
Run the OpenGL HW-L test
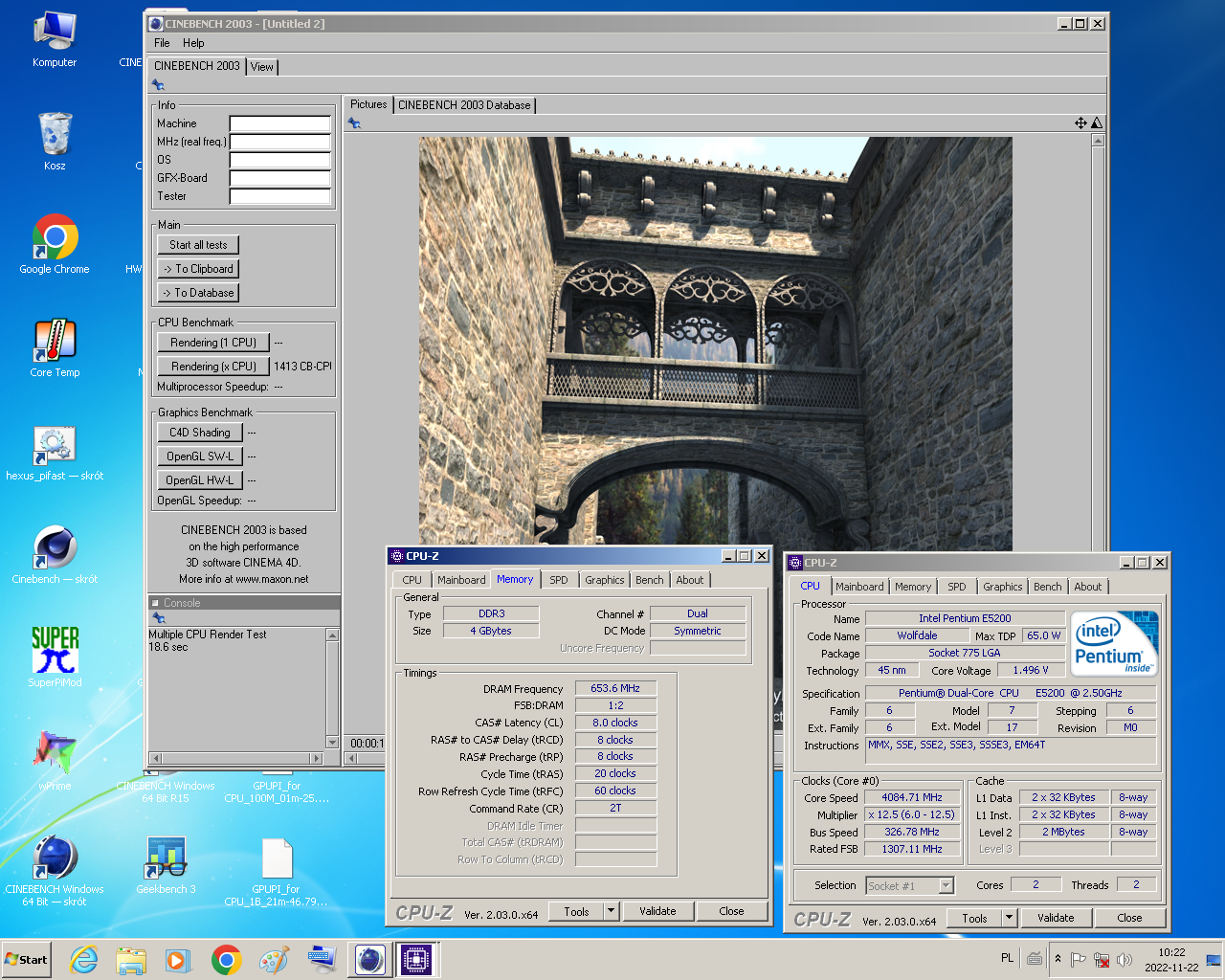tap(200, 480)
